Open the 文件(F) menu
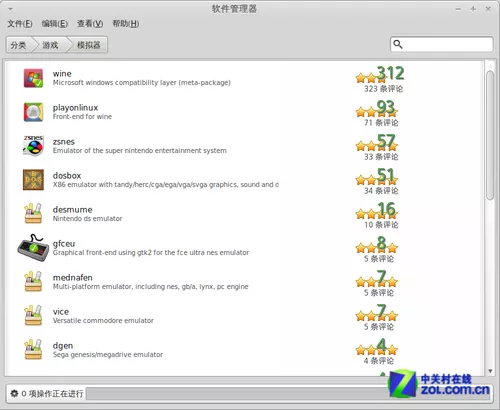This screenshot has height=410, width=500. tap(20, 24)
